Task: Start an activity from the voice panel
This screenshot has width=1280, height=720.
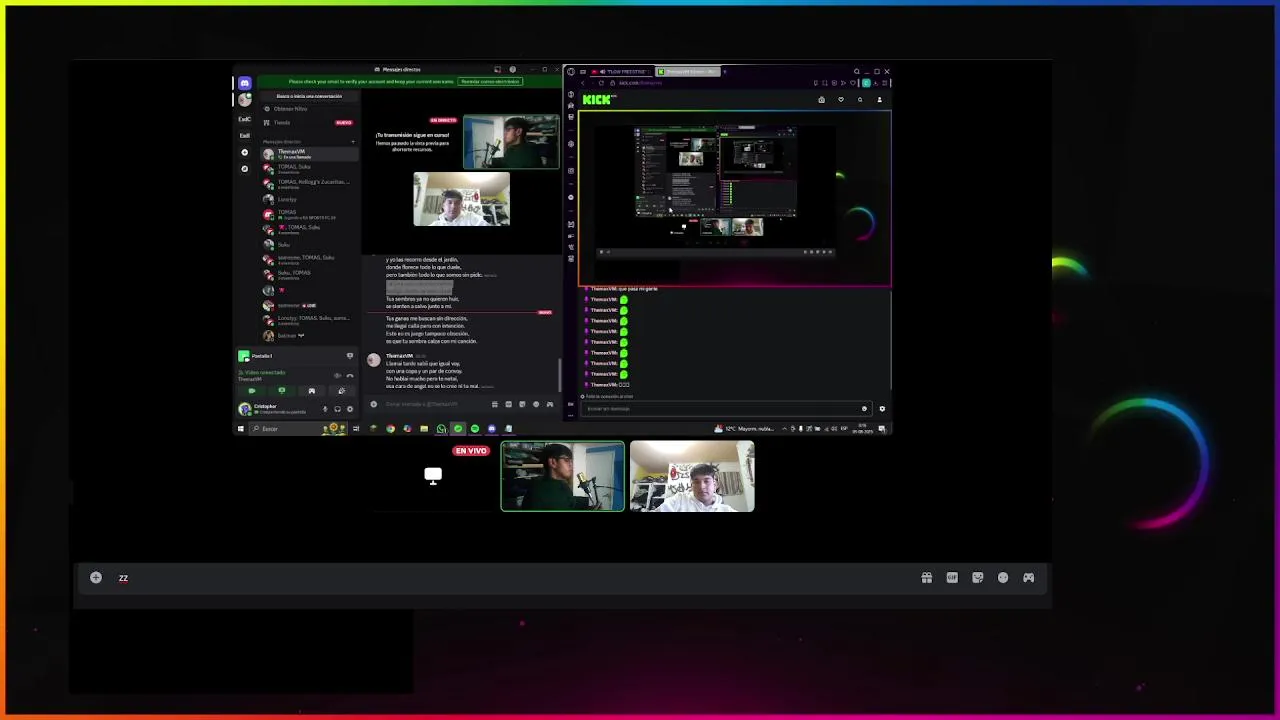Action: (x=312, y=391)
